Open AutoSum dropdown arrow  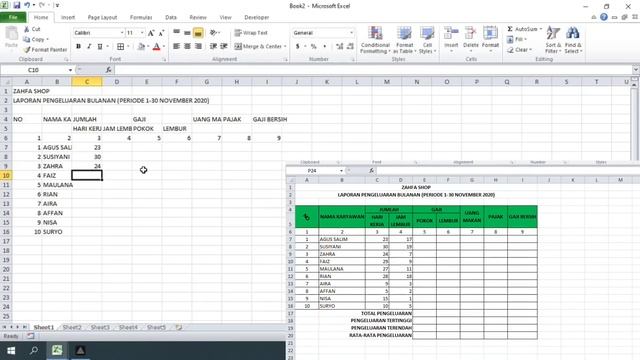click(541, 29)
